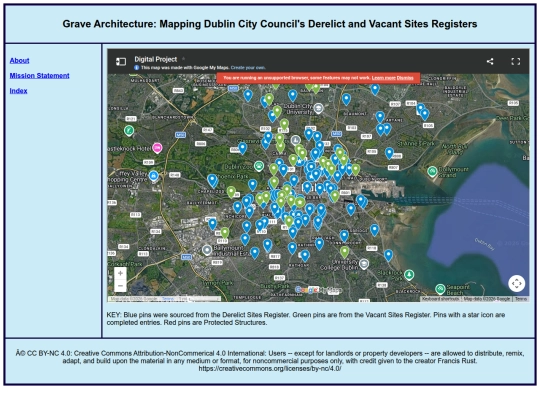Select the Ballymount Industrial Estate marker icon
The width and height of the screenshot is (540, 405).
(x=207, y=250)
